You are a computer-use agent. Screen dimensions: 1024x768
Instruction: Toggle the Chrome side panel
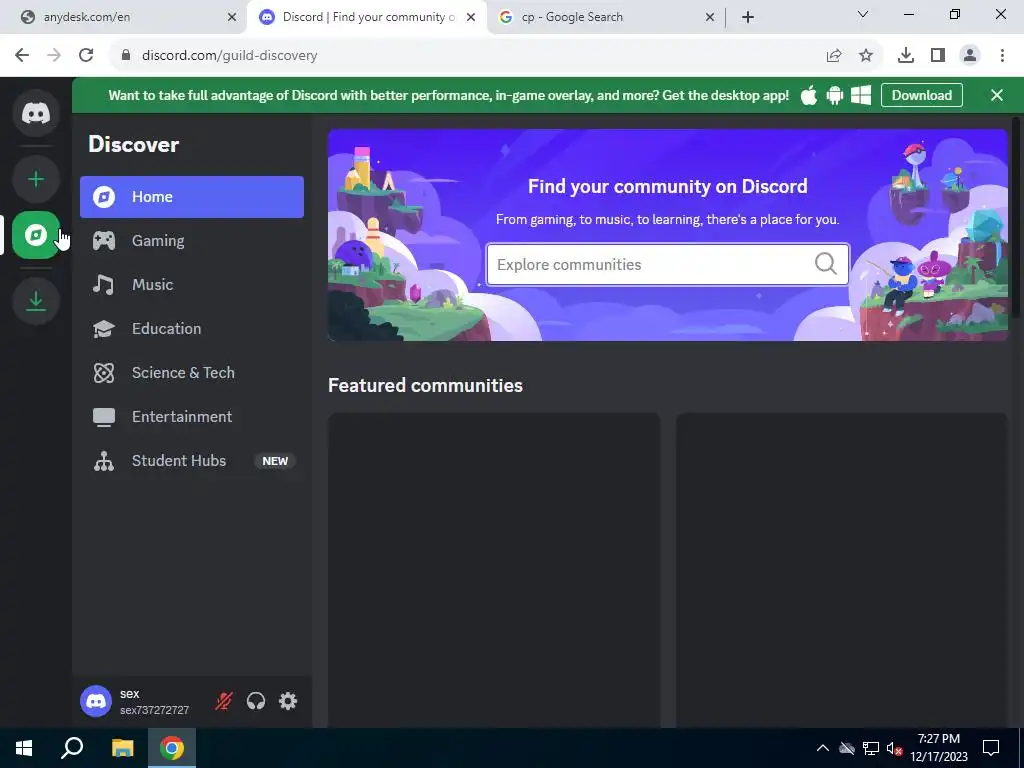click(x=938, y=56)
